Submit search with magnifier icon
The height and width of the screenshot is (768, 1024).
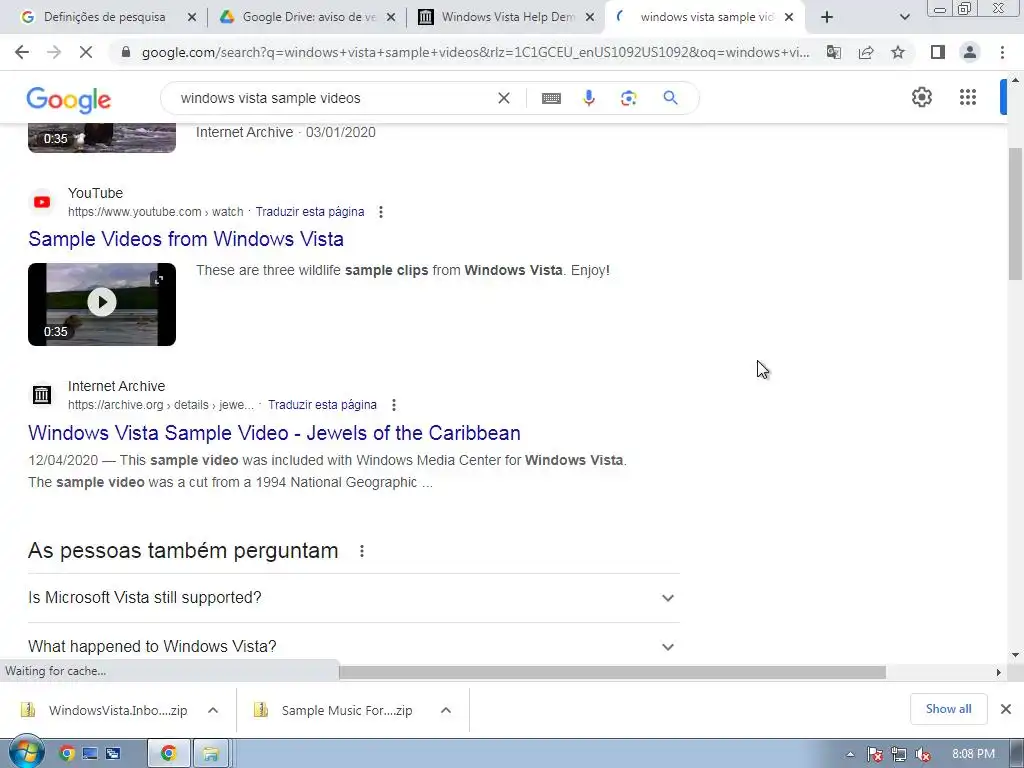(670, 98)
